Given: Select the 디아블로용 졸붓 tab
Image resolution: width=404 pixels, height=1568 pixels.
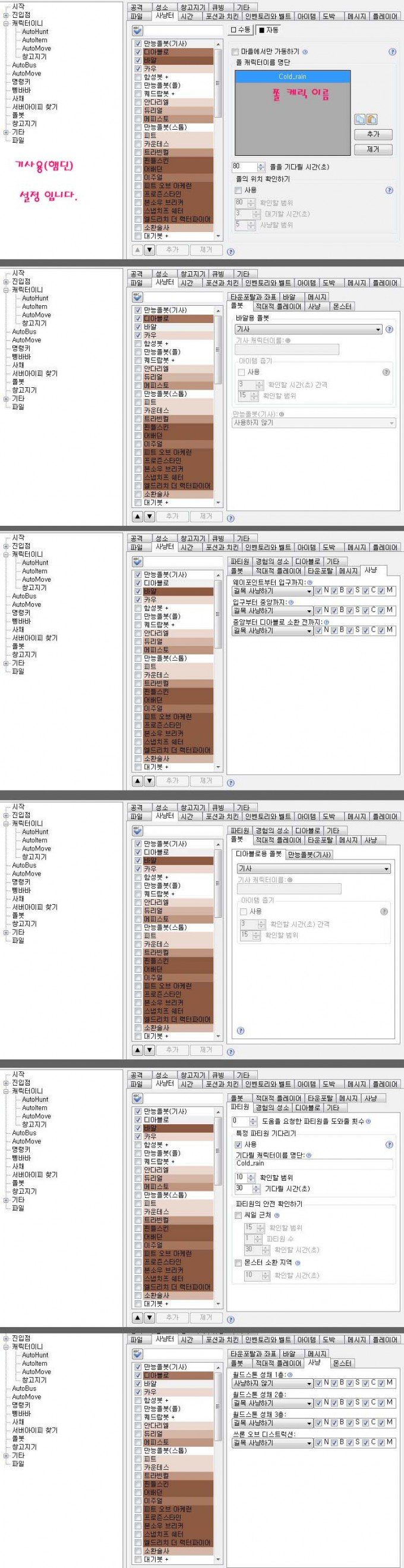Looking at the screenshot, I should point(259,854).
